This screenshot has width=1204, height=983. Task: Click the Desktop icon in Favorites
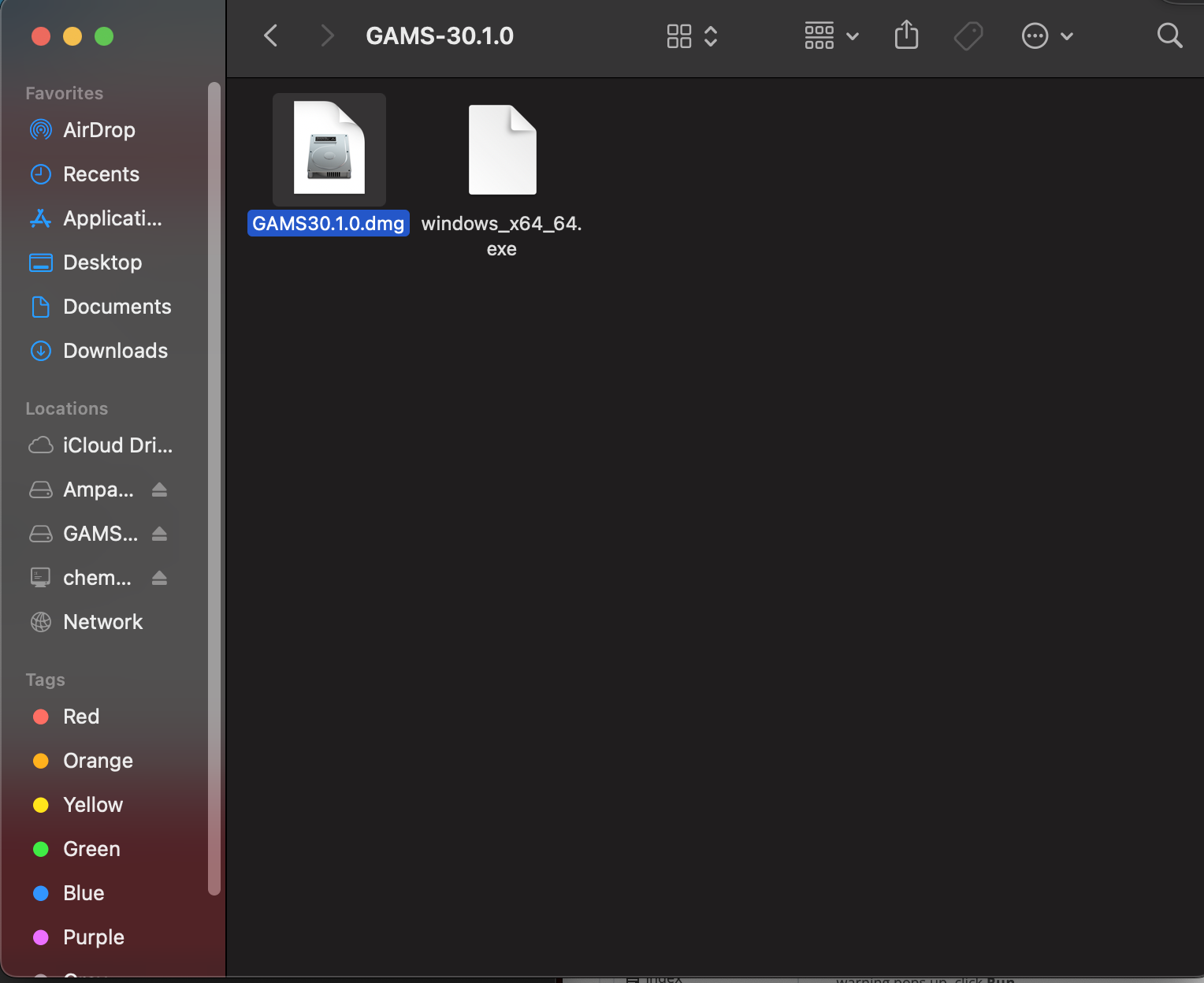41,263
